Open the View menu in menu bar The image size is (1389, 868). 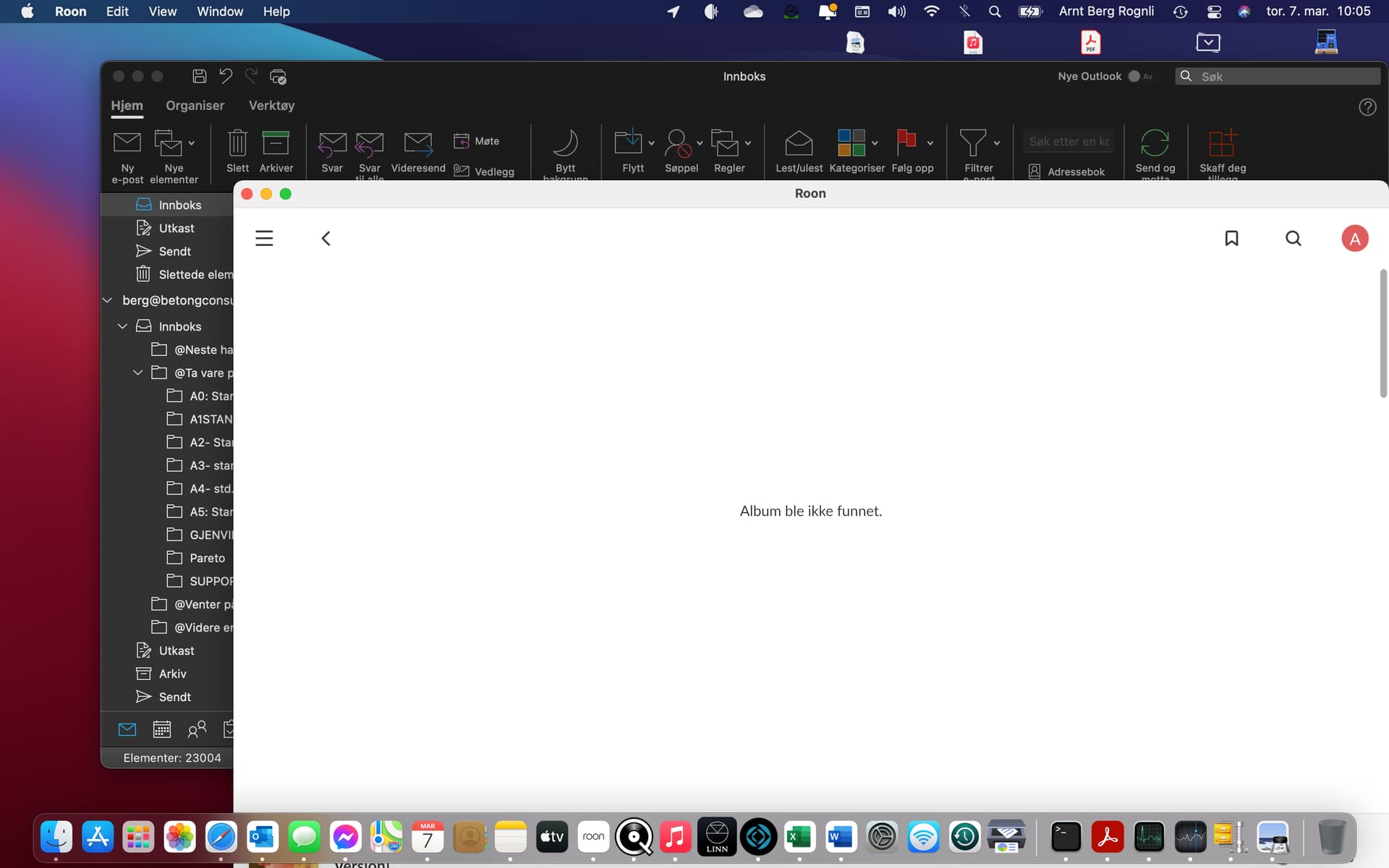click(x=162, y=12)
